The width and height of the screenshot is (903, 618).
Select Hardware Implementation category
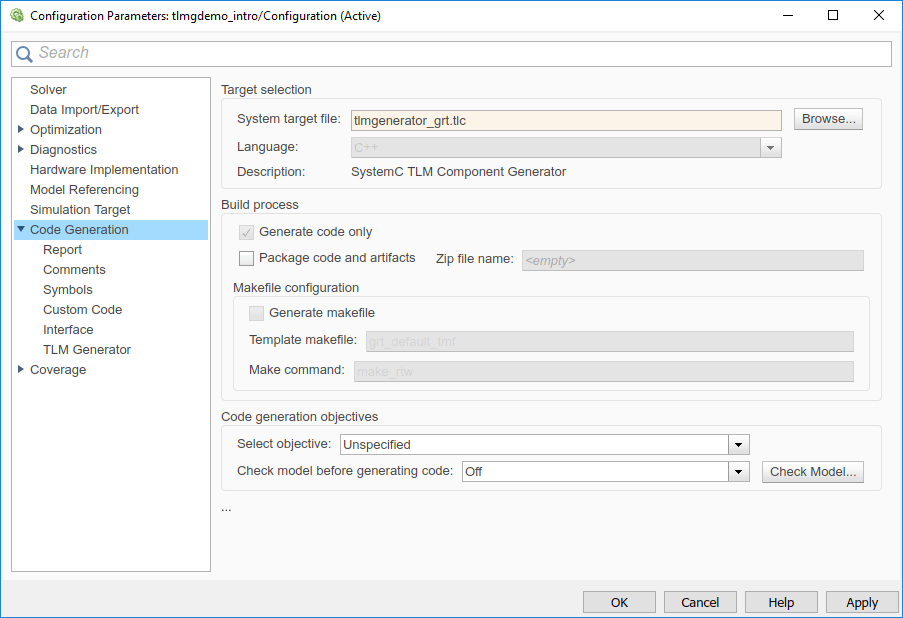[x=104, y=170]
